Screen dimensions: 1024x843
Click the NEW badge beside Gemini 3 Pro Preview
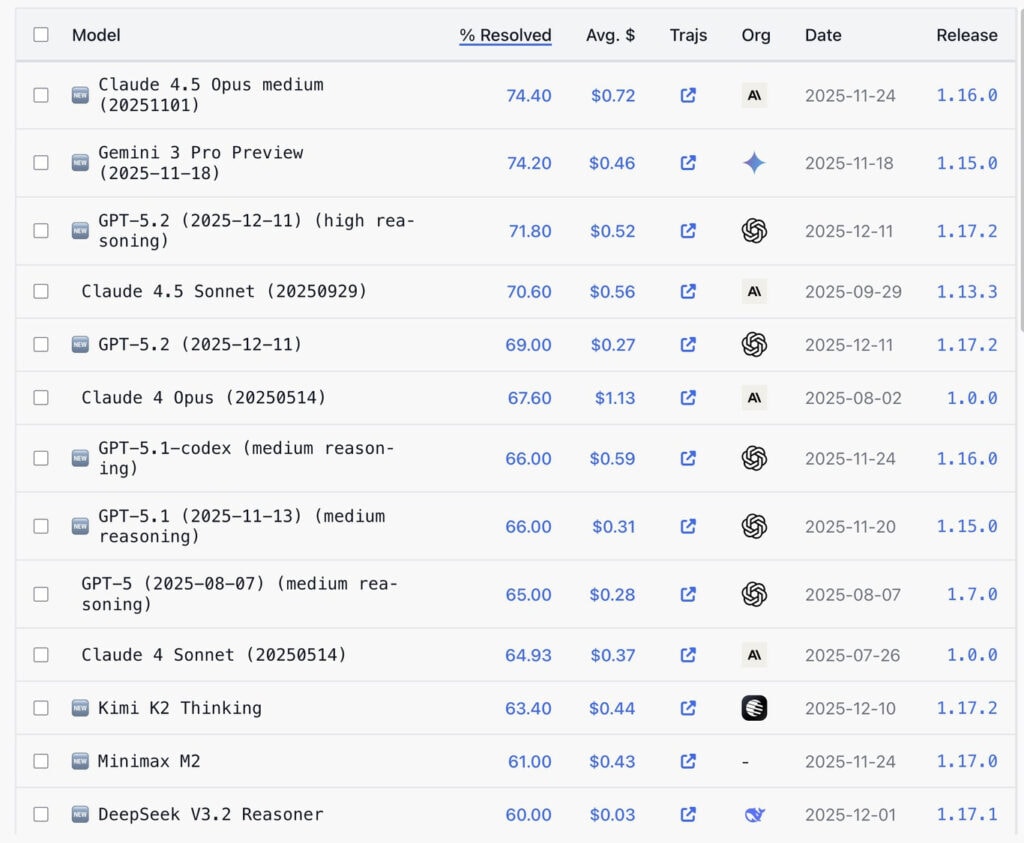tap(79, 162)
